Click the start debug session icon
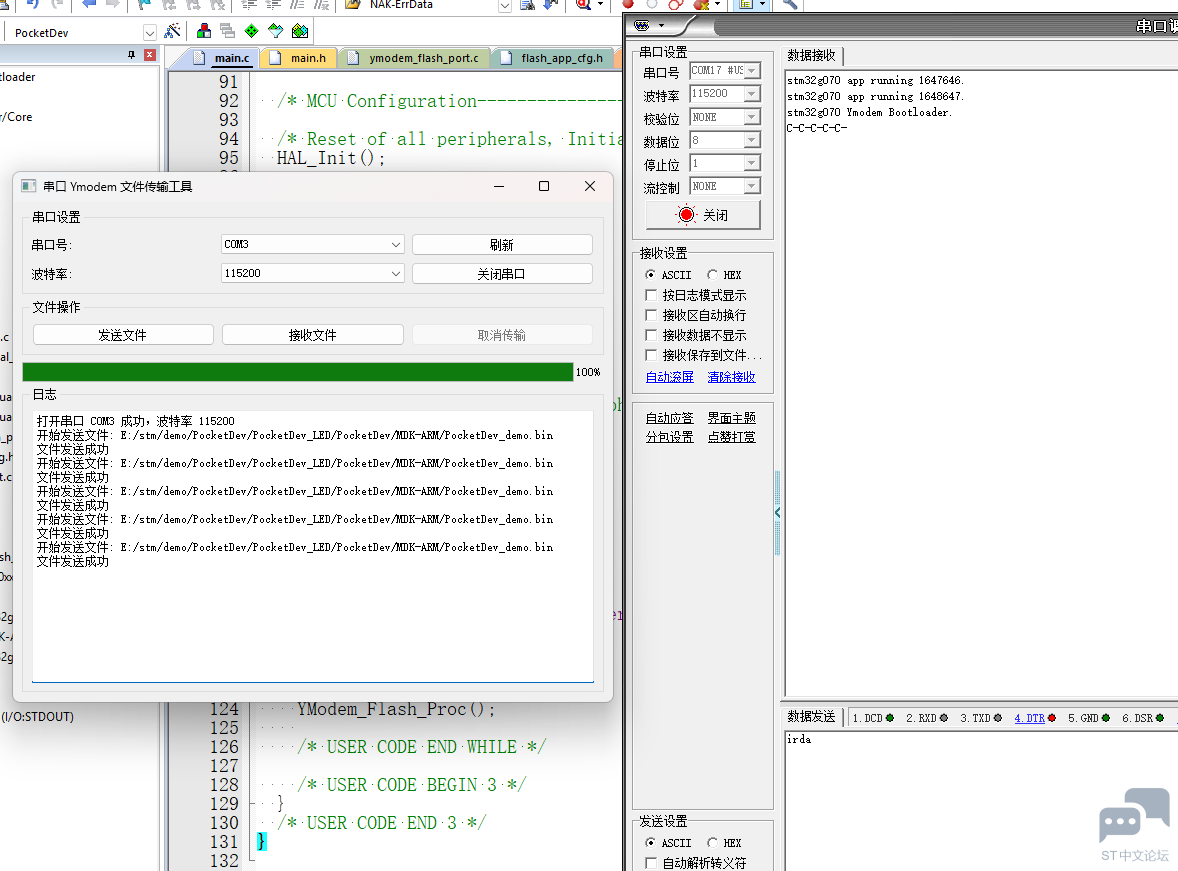This screenshot has height=871, width=1178. 583,4
